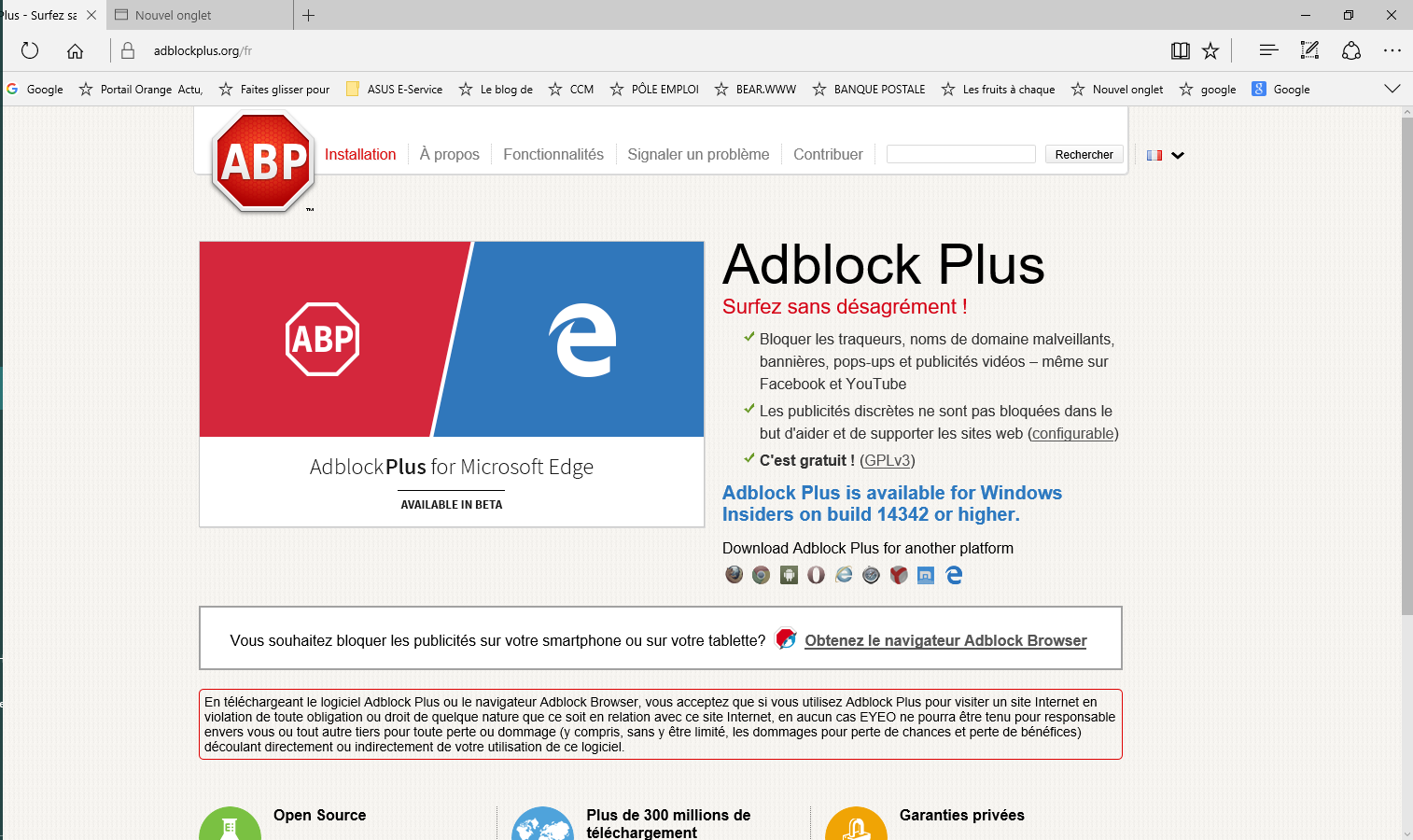The image size is (1413, 840).
Task: Refresh the page with the reload icon
Action: (30, 50)
